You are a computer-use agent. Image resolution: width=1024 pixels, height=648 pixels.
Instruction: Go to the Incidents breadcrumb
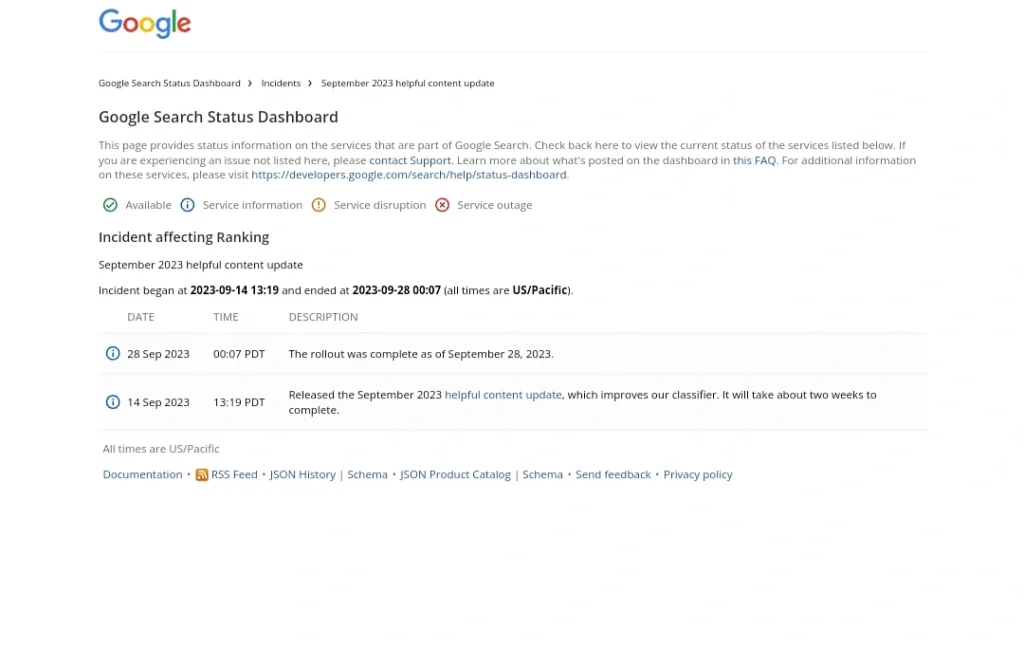coord(281,83)
